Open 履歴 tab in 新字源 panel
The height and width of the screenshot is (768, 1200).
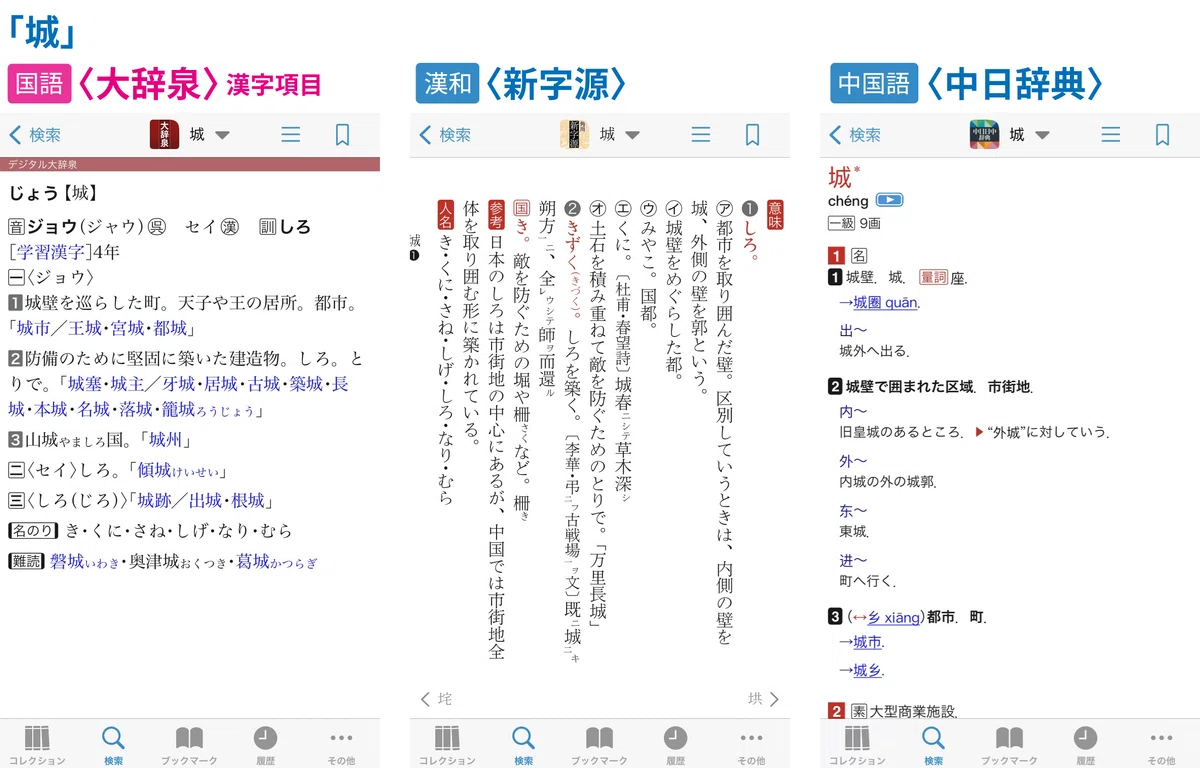point(675,745)
